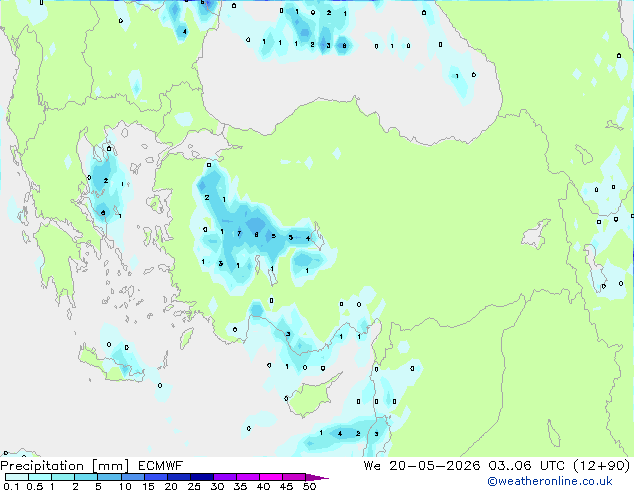
Task: Click the ECMWF model label
Action: pyautogui.click(x=161, y=466)
